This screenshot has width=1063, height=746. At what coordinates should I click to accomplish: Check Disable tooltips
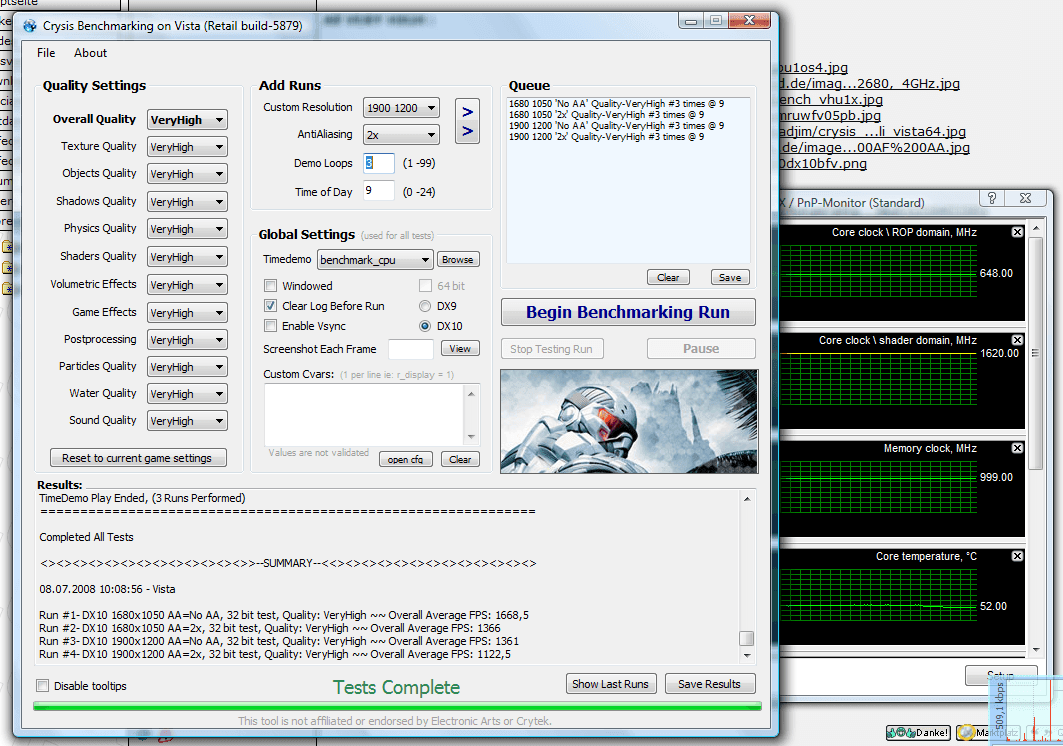coord(43,686)
